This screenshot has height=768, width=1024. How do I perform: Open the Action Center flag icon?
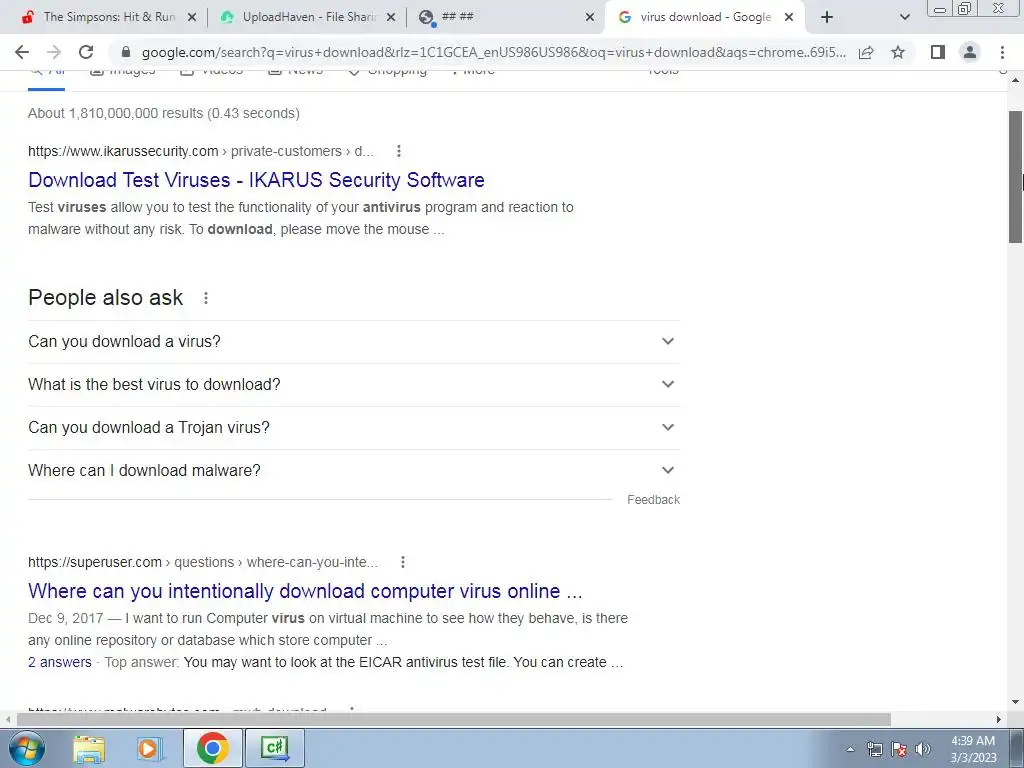(x=899, y=749)
